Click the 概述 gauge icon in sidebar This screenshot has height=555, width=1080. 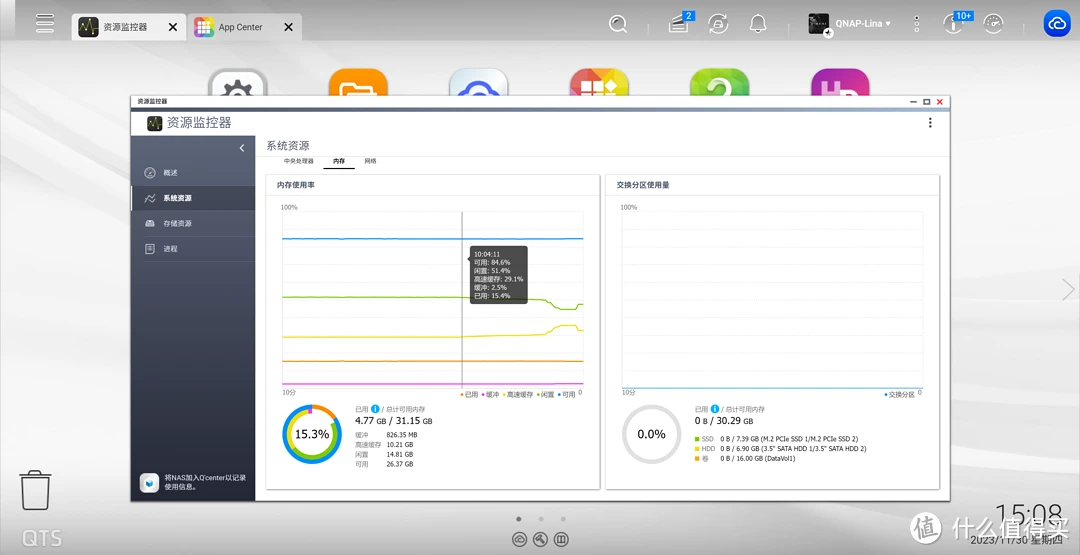[x=150, y=173]
